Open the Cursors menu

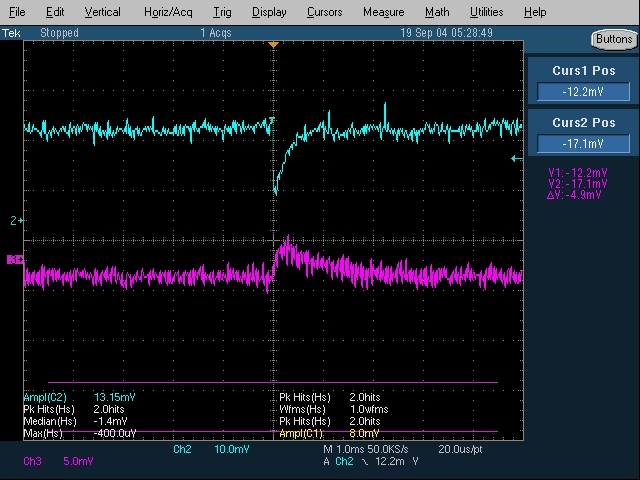point(324,12)
